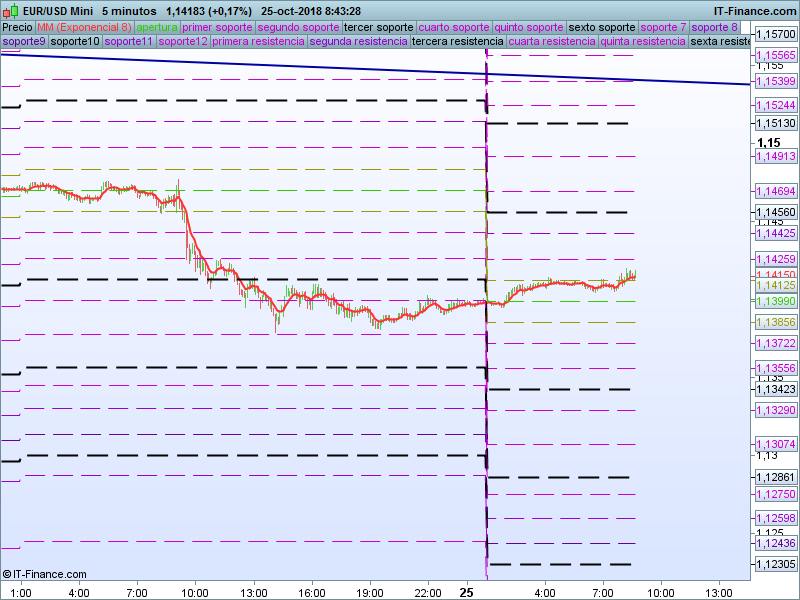Click the © IT-Finance.com copyright text
The height and width of the screenshot is (600, 800).
45,574
